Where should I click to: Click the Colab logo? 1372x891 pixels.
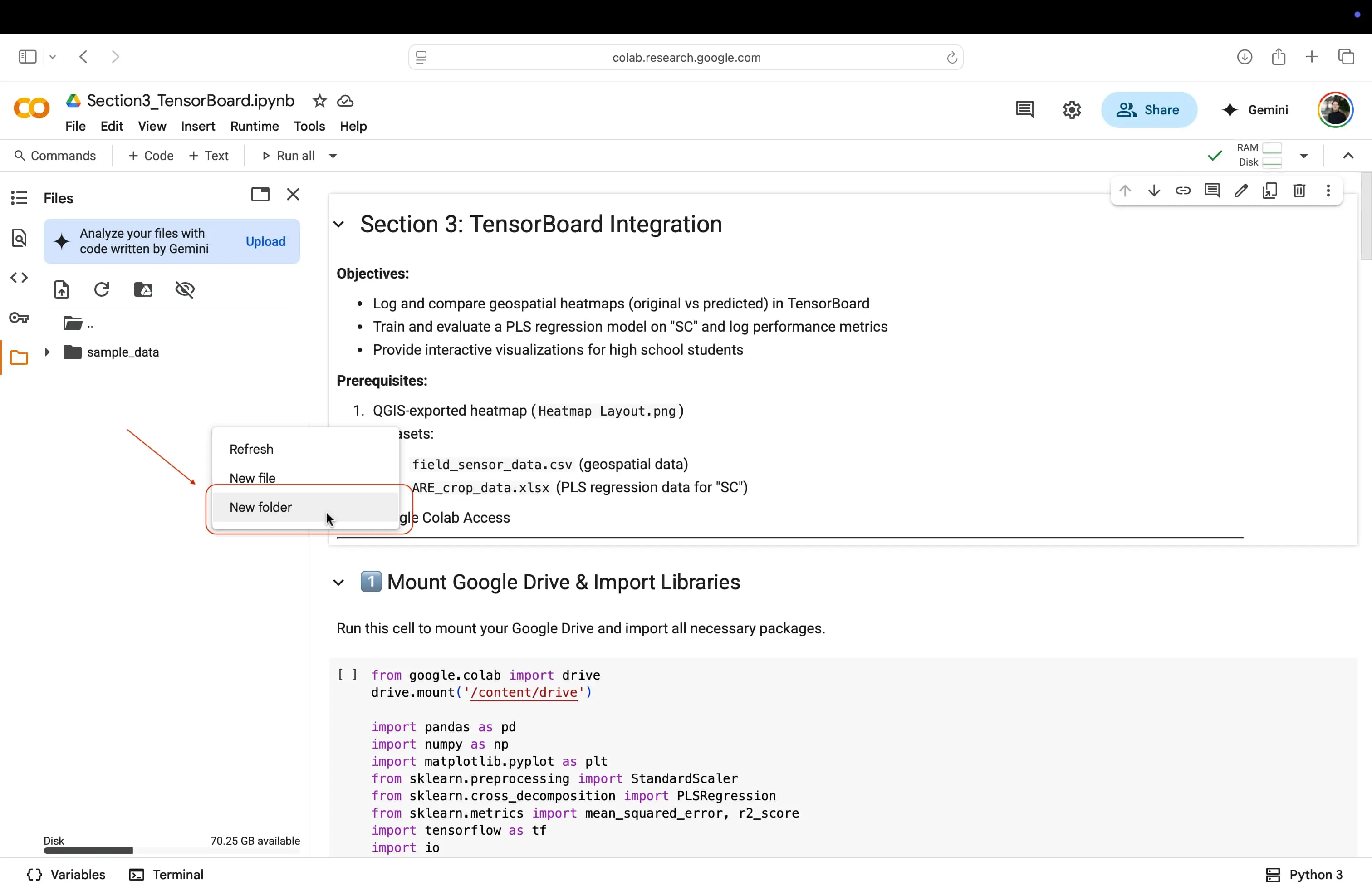(x=32, y=108)
